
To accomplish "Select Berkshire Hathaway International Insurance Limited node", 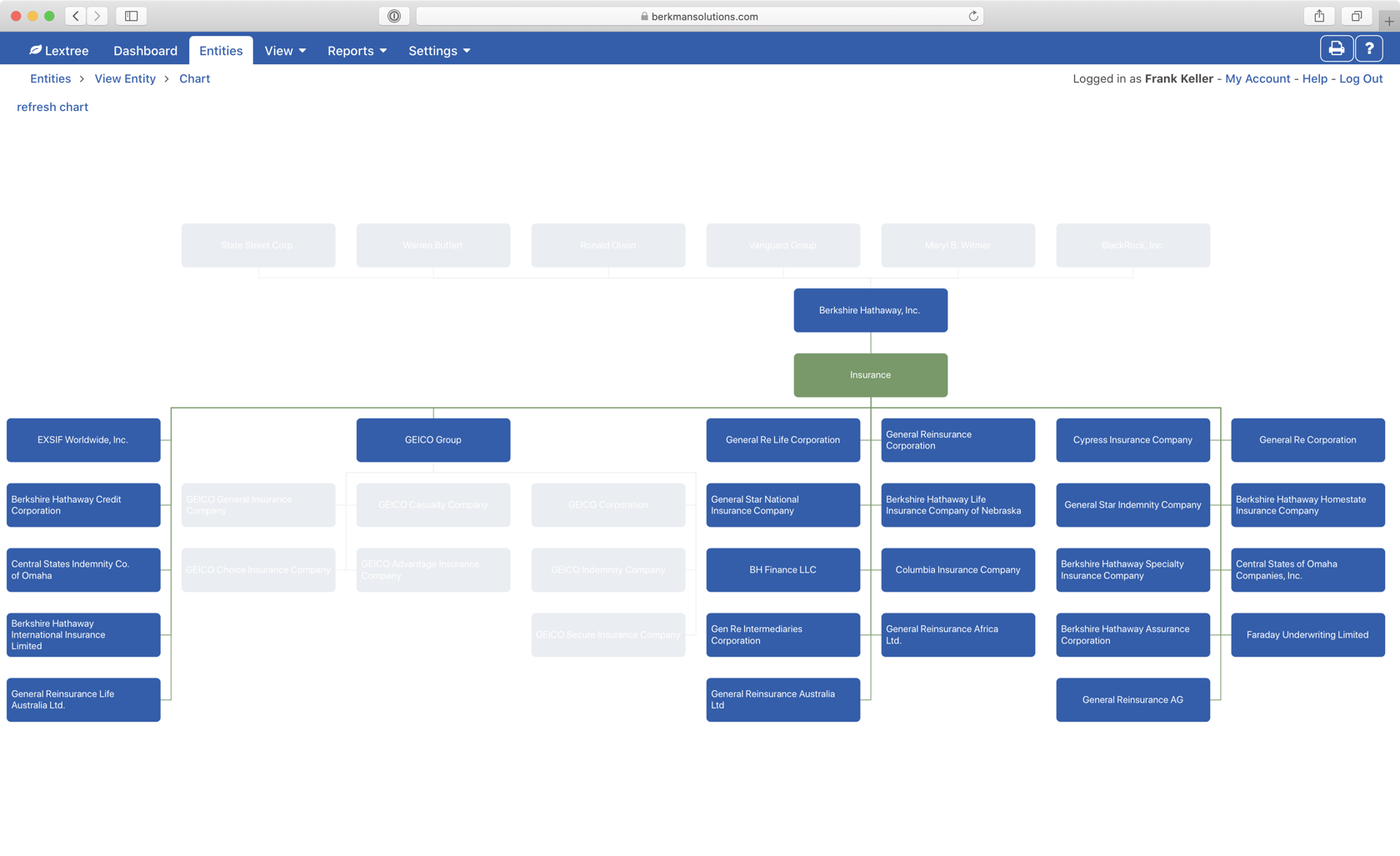I will coord(83,635).
